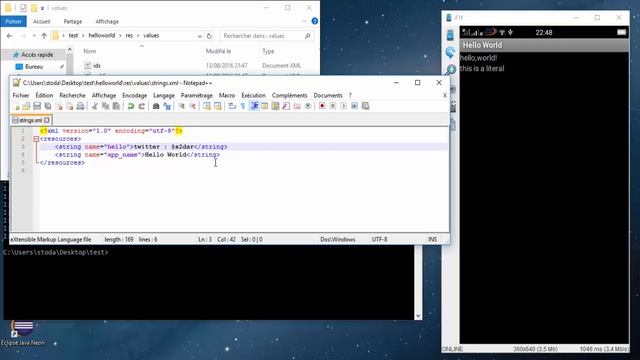Click the Stop macro recording icon
Screen dimensions: 640x360
point(333,106)
